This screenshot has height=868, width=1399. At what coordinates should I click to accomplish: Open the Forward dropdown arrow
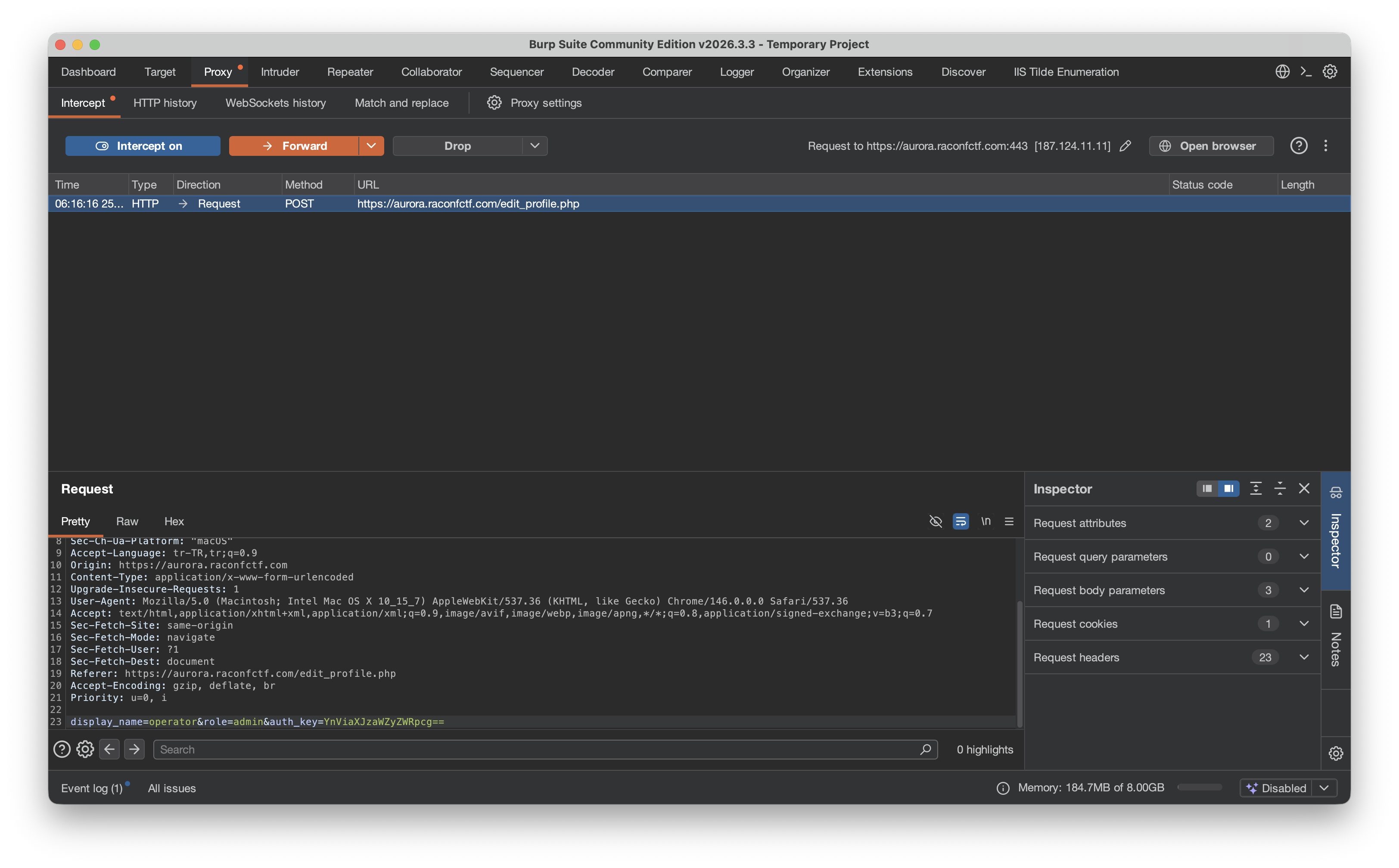pyautogui.click(x=371, y=146)
